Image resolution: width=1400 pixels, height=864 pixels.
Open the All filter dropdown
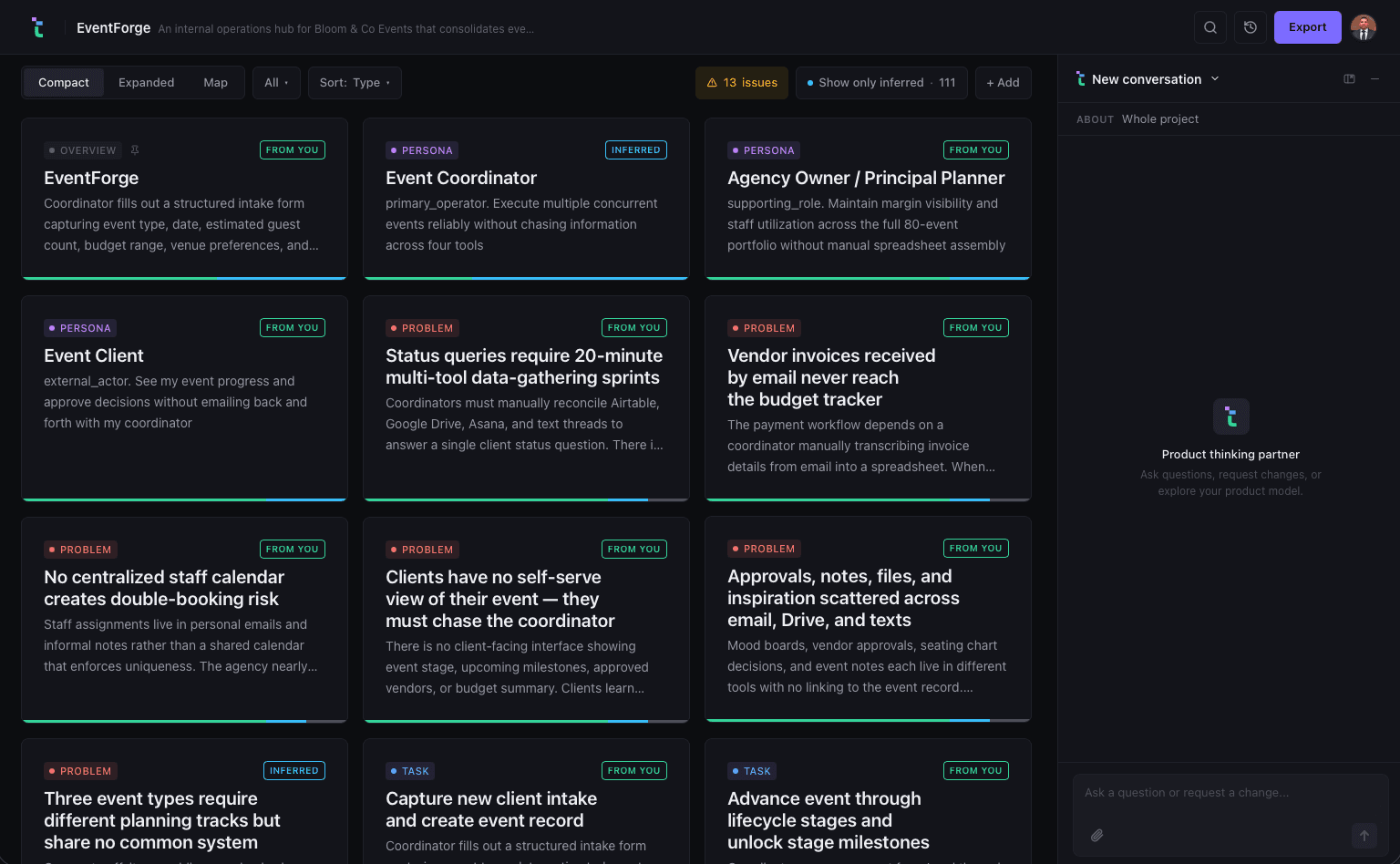276,83
